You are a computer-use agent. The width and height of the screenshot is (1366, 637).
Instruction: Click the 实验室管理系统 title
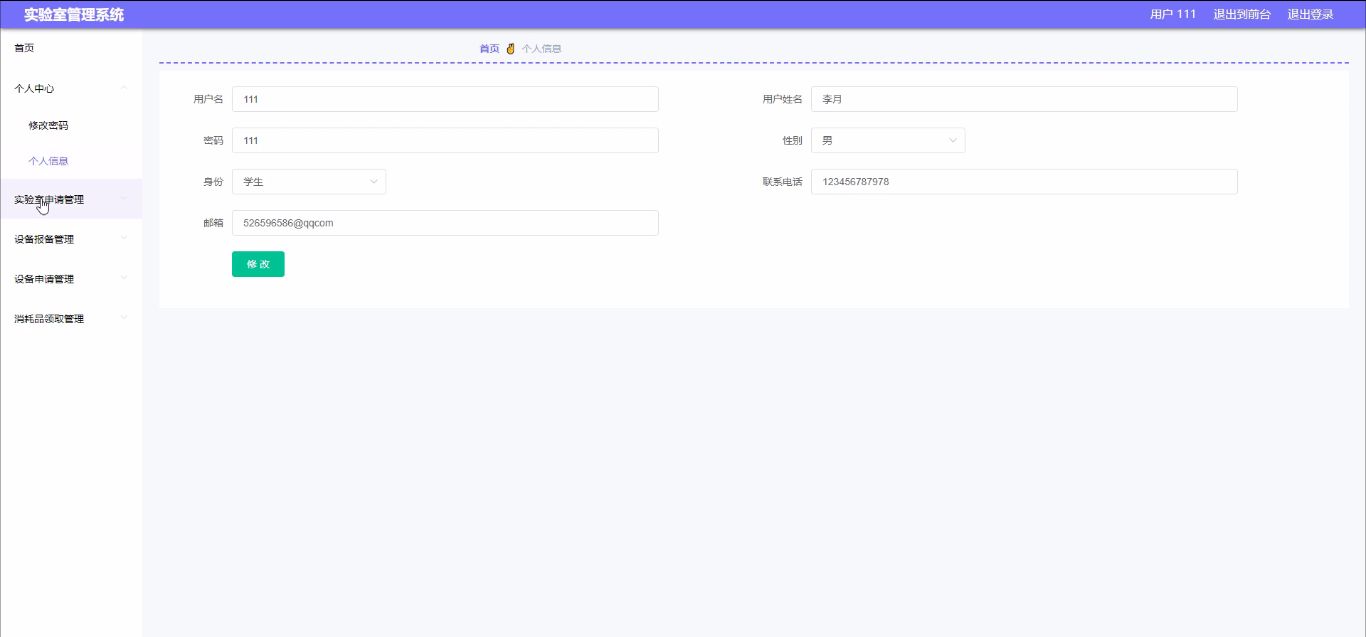click(x=74, y=14)
